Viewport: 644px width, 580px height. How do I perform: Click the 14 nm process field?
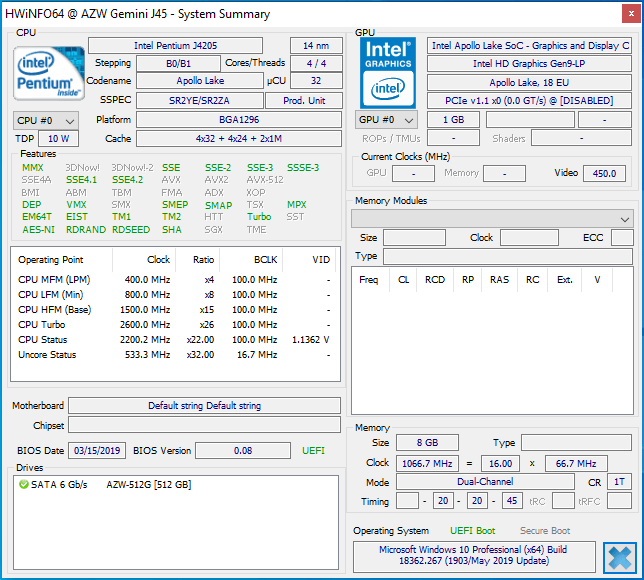pyautogui.click(x=316, y=46)
